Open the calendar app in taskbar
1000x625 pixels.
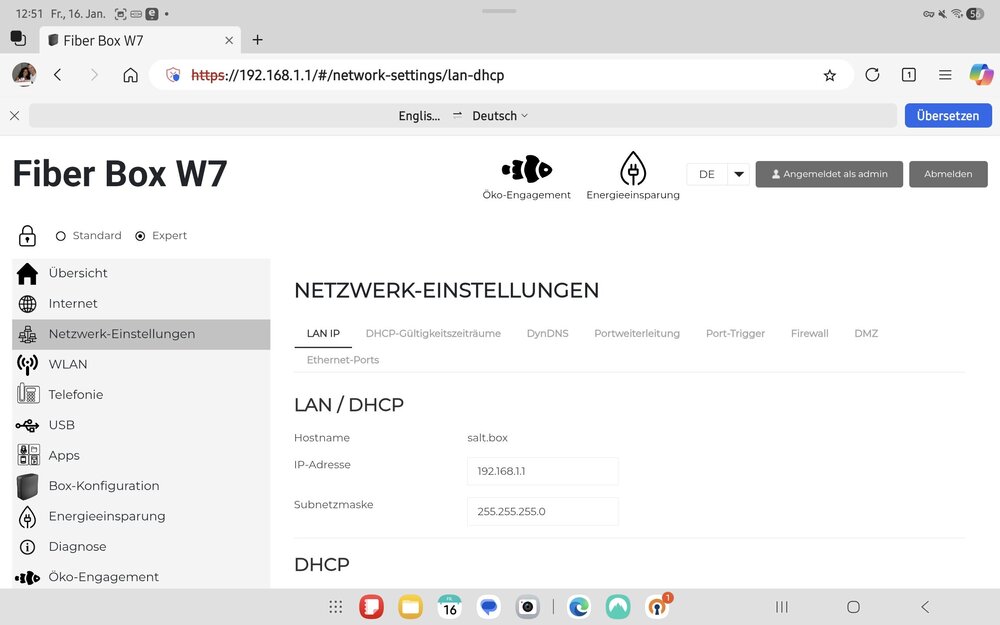pyautogui.click(x=450, y=607)
